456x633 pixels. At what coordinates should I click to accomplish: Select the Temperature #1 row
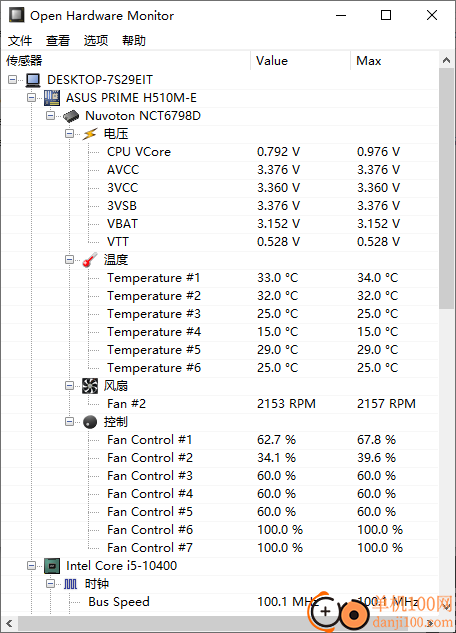pyautogui.click(x=220, y=278)
